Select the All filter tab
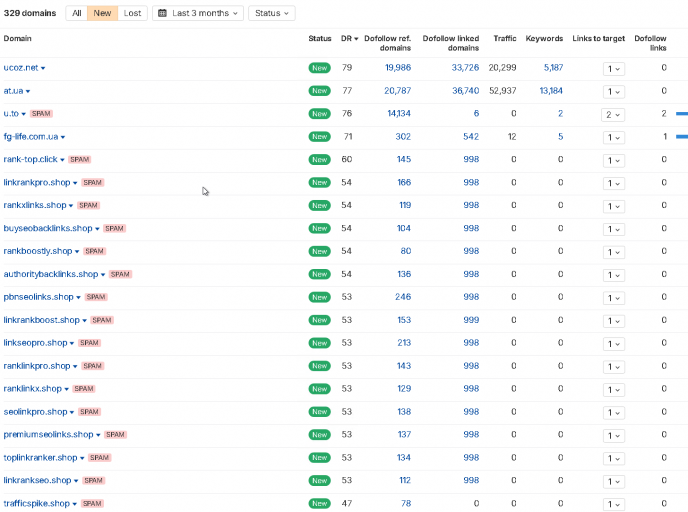Viewport: 688px width, 512px height. 77,13
